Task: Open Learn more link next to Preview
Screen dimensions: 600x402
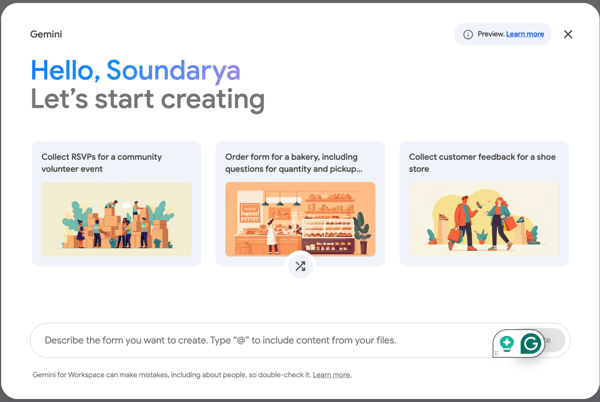Action: coord(525,34)
